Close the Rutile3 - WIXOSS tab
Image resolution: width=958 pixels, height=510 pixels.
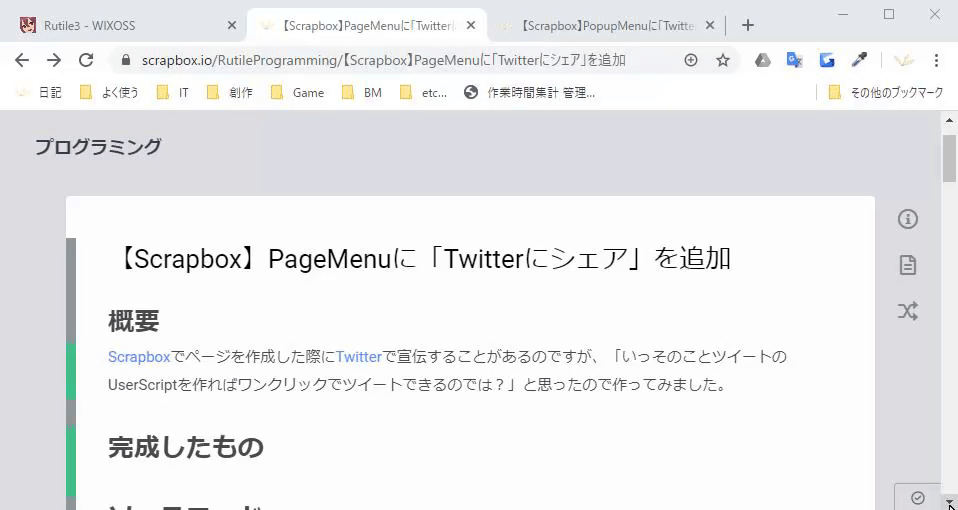coord(232,26)
